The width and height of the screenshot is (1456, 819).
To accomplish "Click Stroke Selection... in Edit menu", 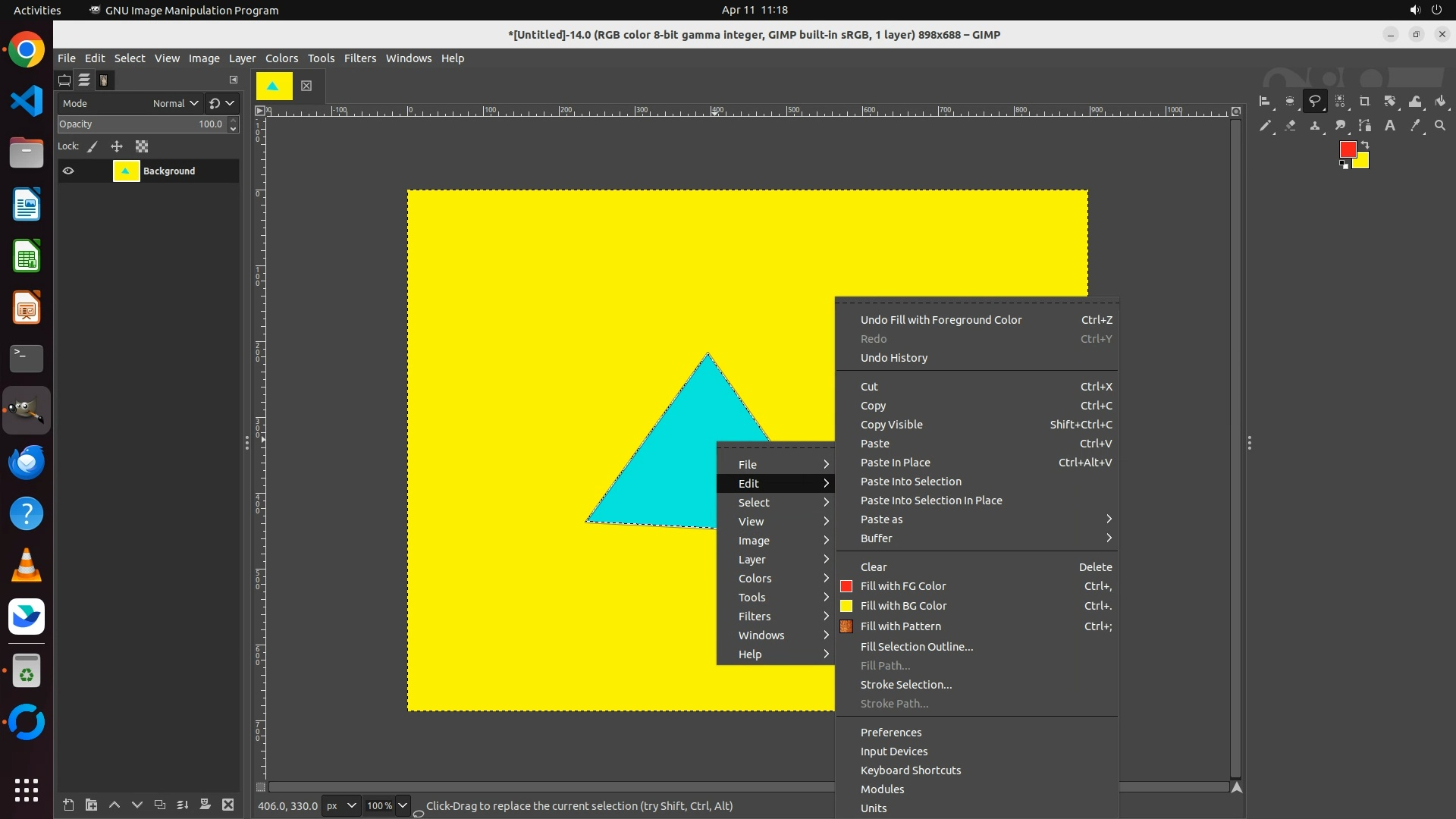I will [x=905, y=685].
